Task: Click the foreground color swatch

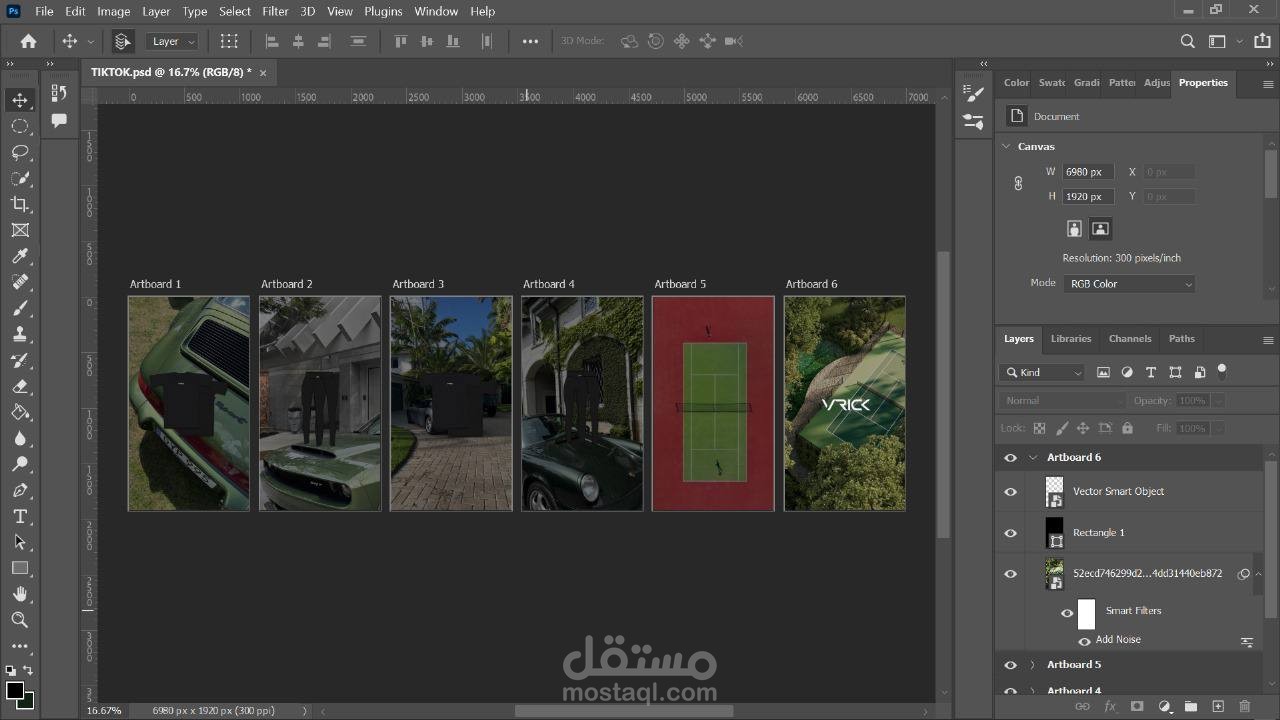Action: tap(14, 691)
